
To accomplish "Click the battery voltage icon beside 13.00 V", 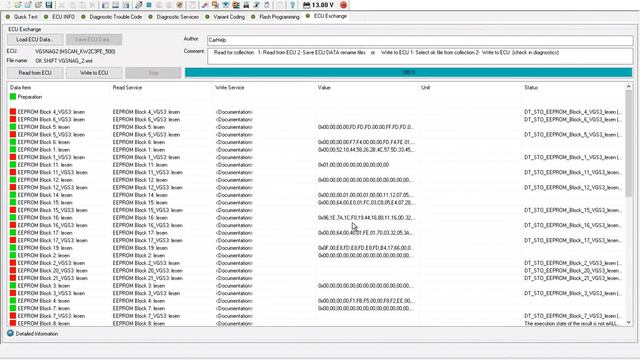I will tap(307, 5).
